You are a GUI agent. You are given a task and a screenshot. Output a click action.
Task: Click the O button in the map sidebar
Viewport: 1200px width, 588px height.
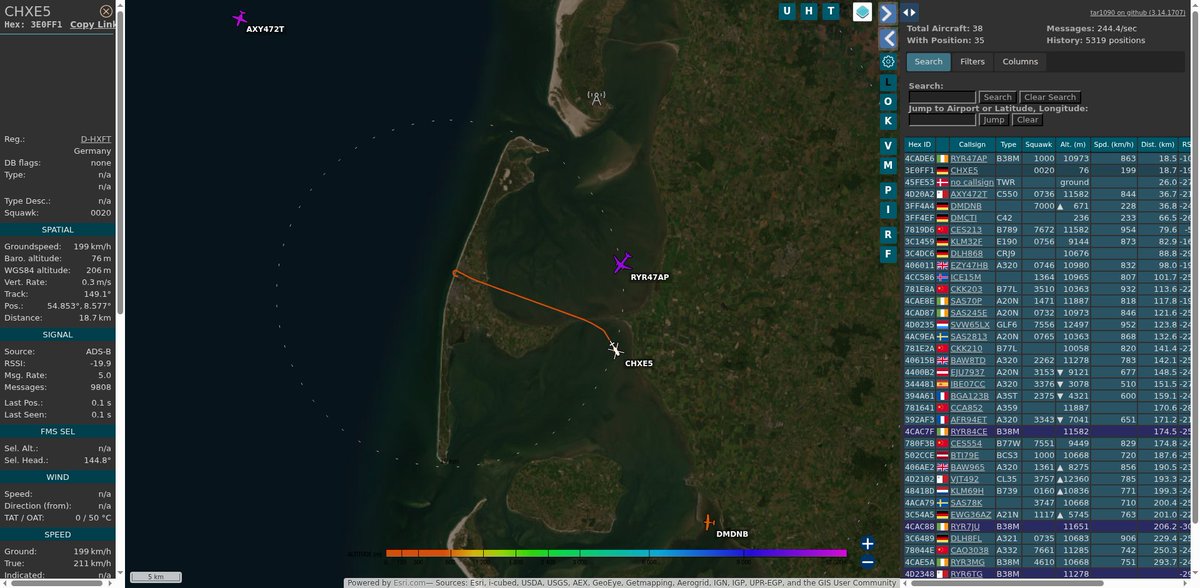click(889, 102)
